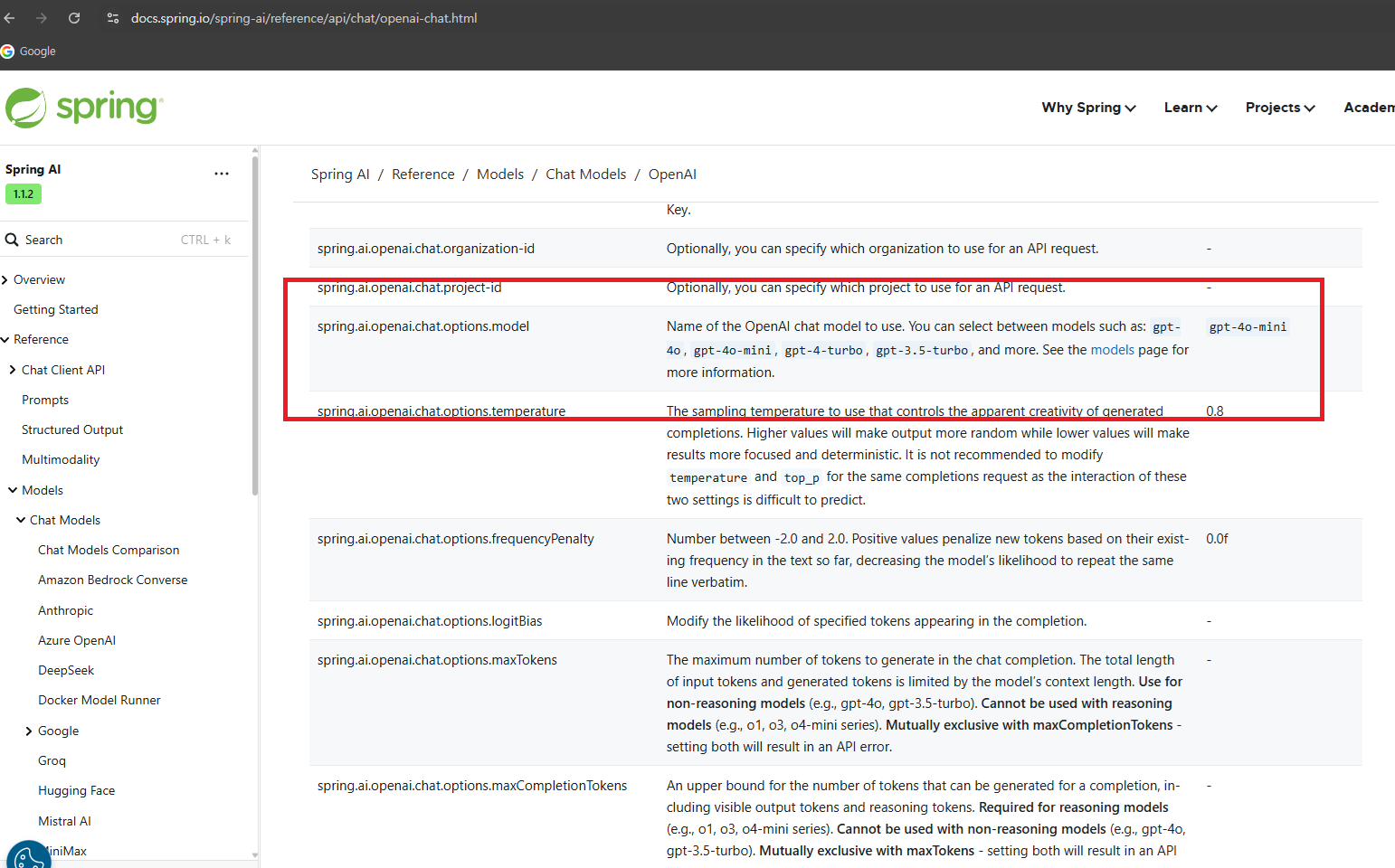Click sidebar scroll down arrow
This screenshot has width=1395, height=868.
[255, 854]
